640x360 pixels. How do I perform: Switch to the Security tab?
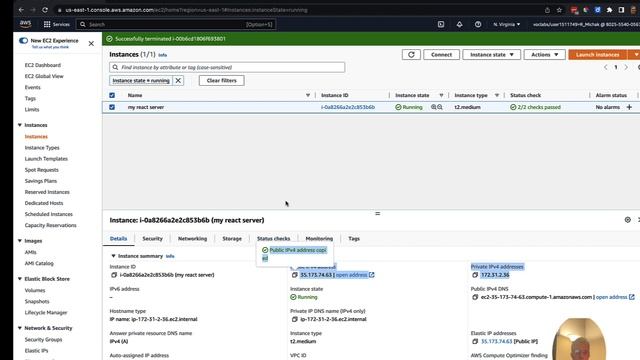152,238
